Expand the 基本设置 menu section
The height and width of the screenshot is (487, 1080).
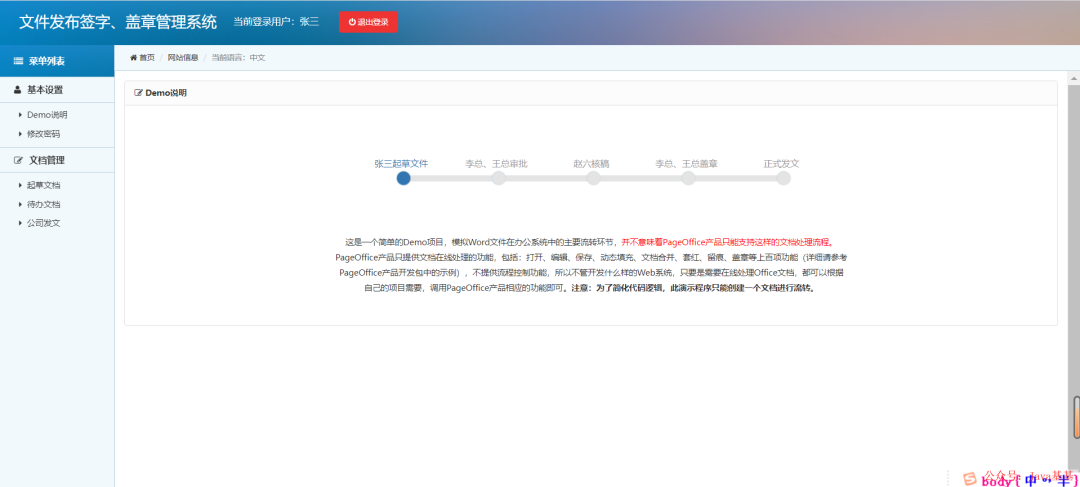coord(57,90)
